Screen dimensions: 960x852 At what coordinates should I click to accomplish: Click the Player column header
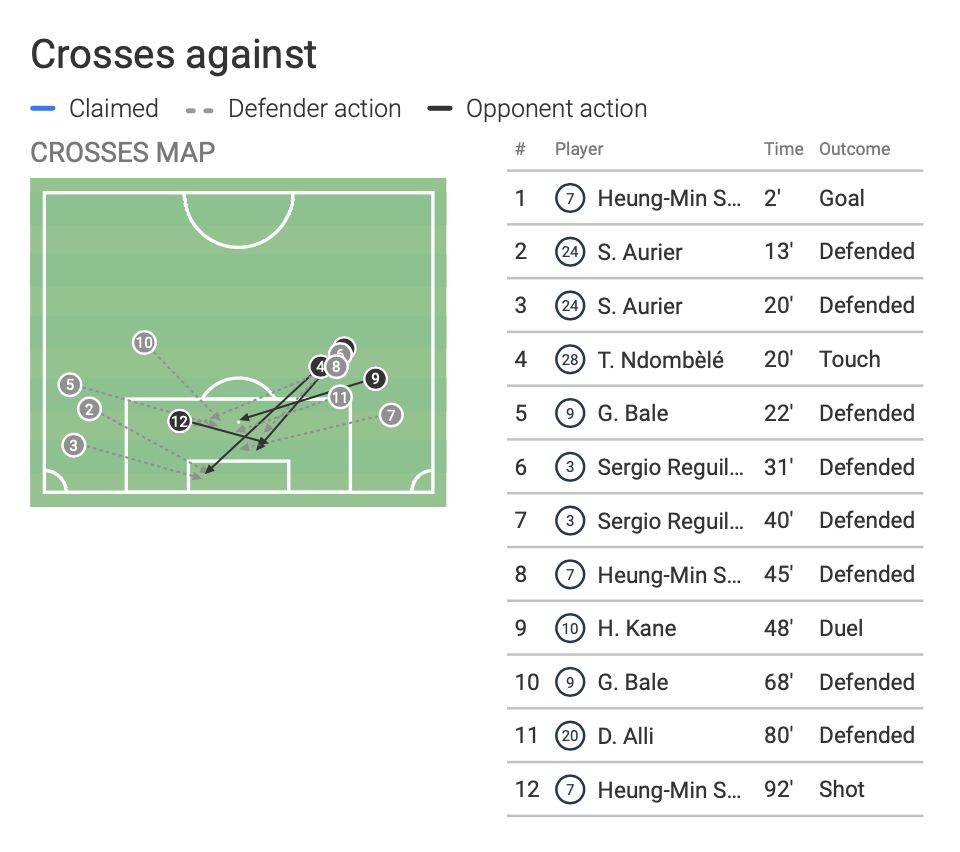tap(579, 149)
